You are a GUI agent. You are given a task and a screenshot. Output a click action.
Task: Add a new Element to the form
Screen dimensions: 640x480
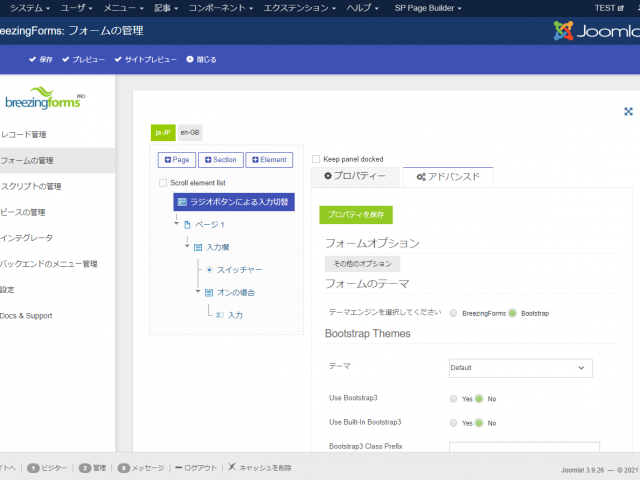click(269, 160)
